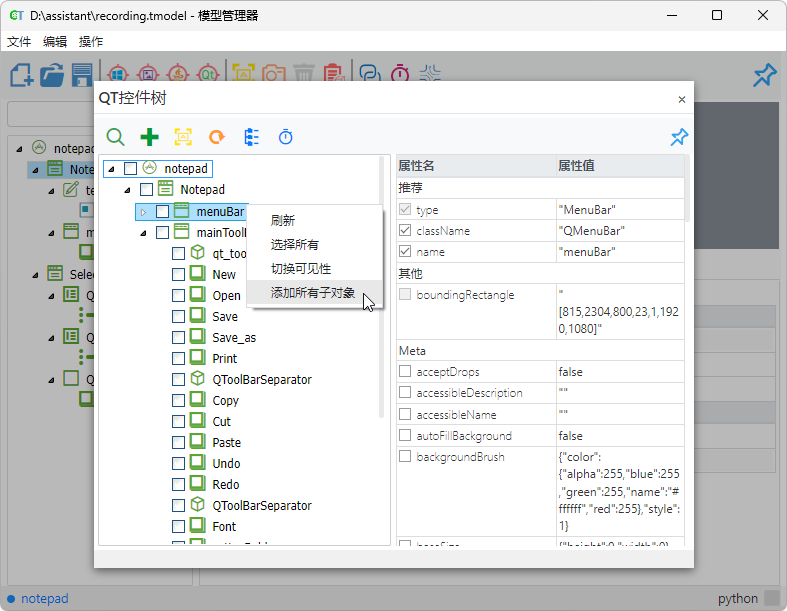Collapse the root notepad node arrow
787x611 pixels.
(111, 169)
